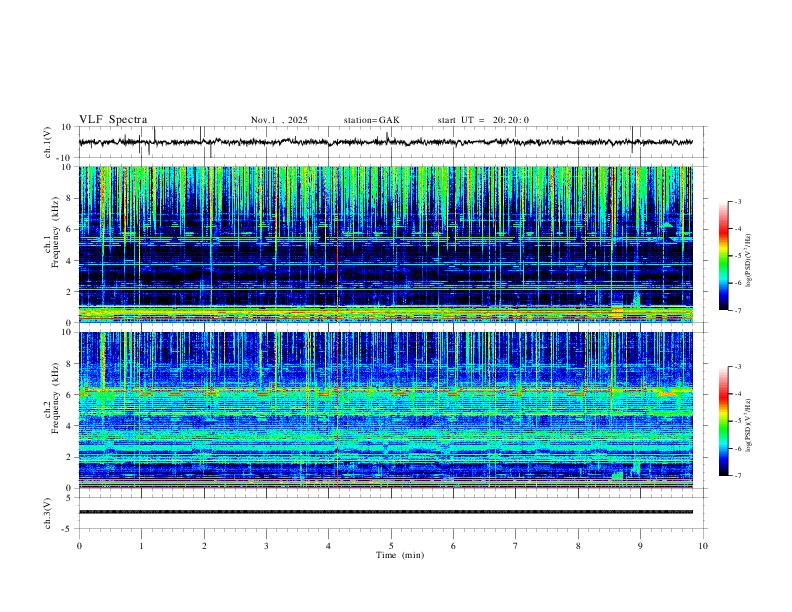Screen dimensions: 792x612
Task: Click time axis tick label "4"
Action: [x=328, y=546]
